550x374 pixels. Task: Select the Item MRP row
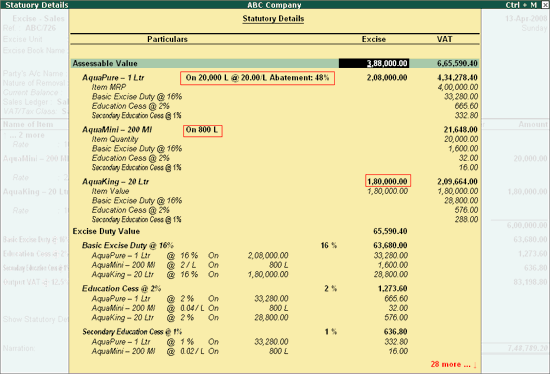109,87
